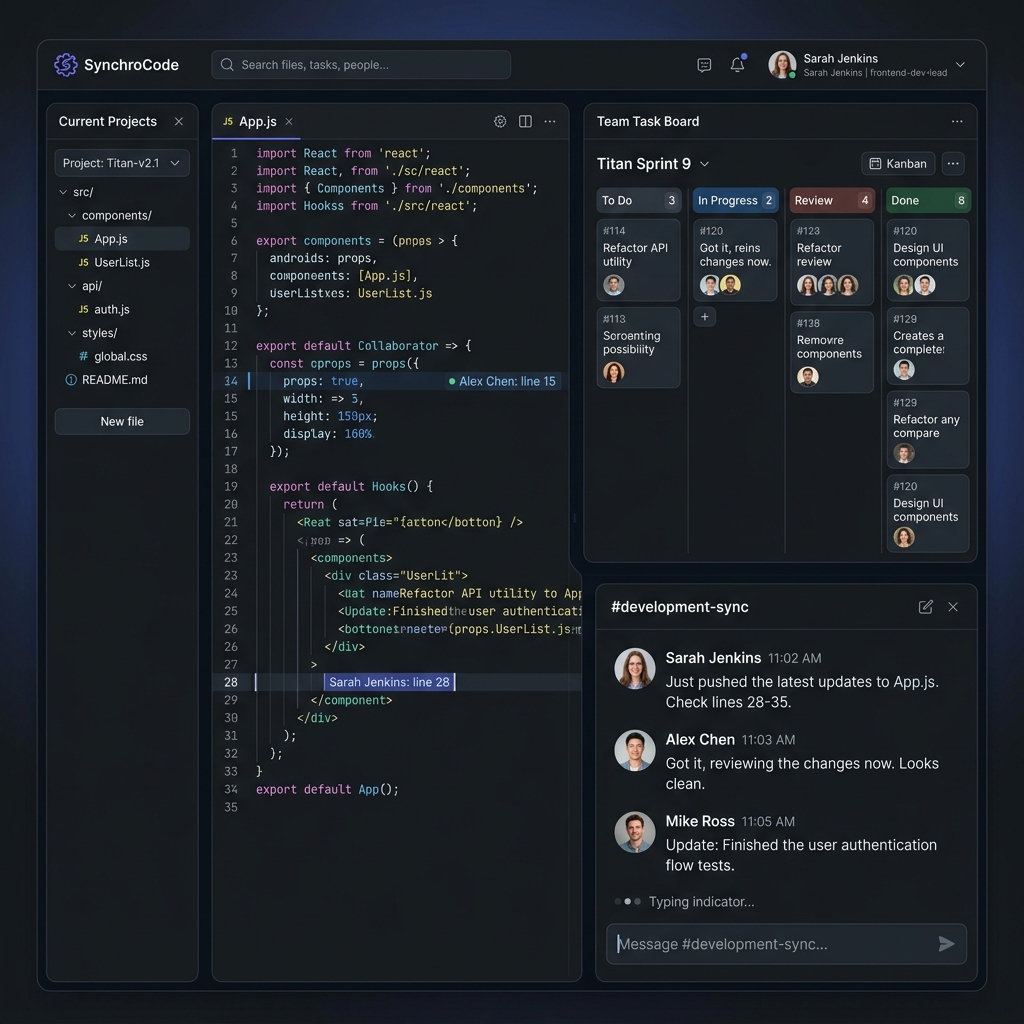Open task #123 Refactor review
The image size is (1024, 1024).
point(832,262)
